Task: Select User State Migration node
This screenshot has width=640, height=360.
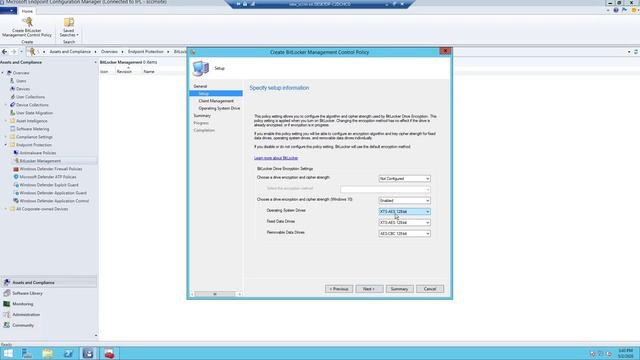Action: click(34, 113)
